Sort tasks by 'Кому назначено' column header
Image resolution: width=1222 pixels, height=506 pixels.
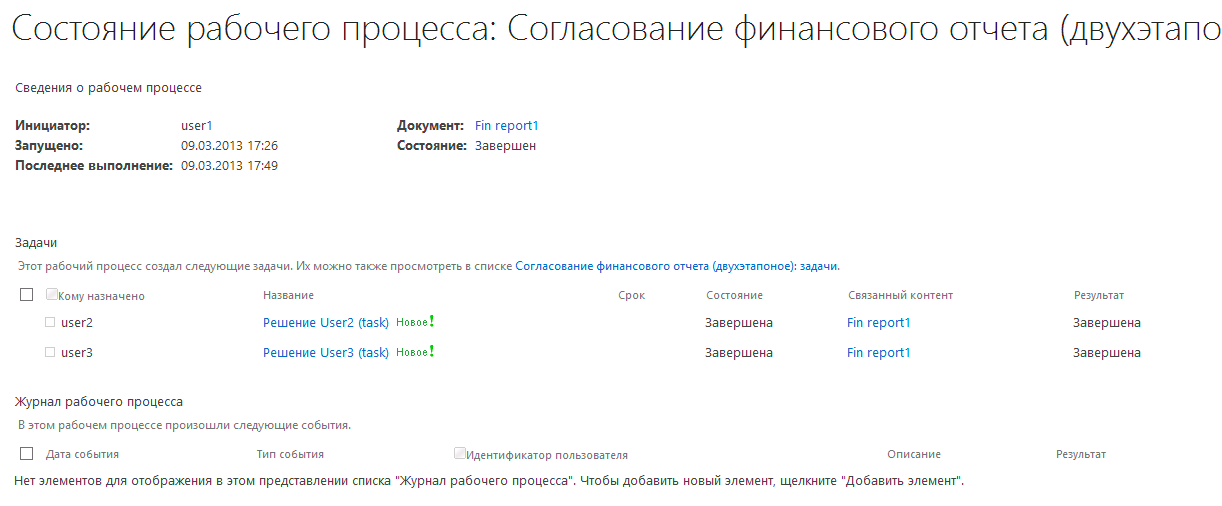[101, 296]
